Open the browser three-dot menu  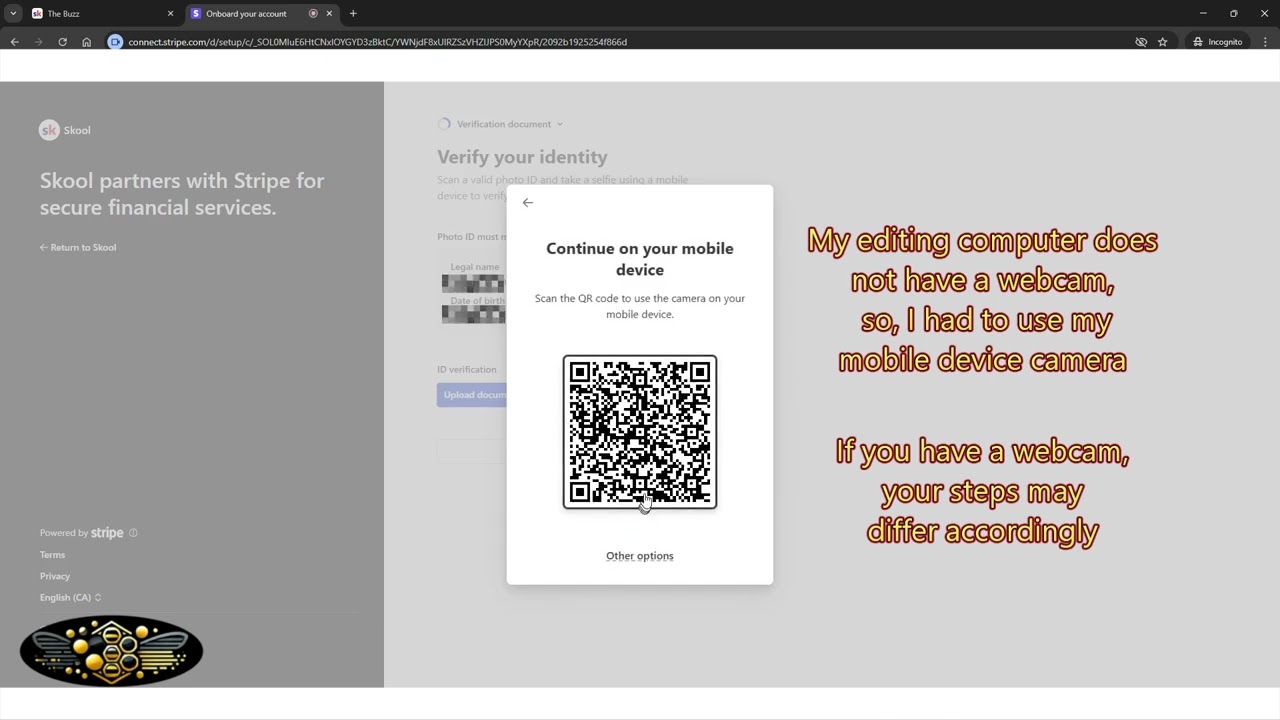[x=1263, y=42]
